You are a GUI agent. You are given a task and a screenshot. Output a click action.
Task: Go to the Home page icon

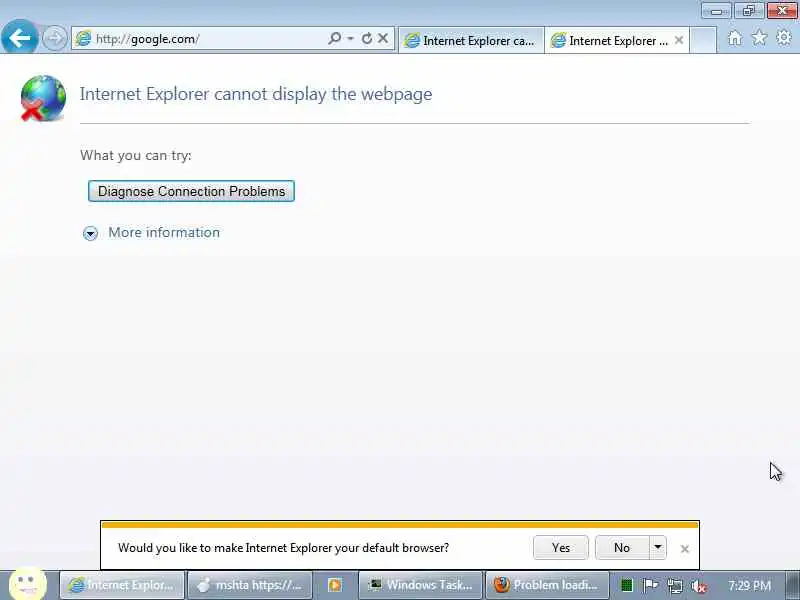click(x=735, y=38)
